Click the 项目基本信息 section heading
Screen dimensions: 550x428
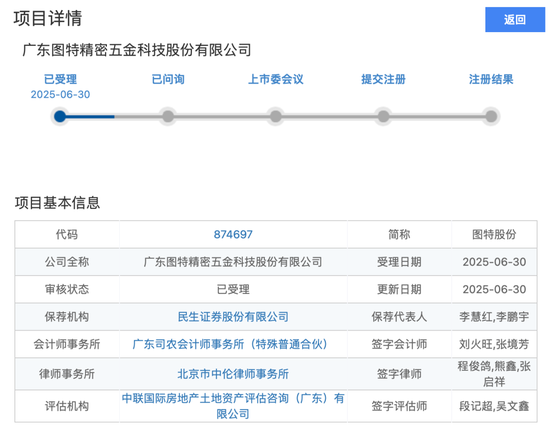pyautogui.click(x=58, y=203)
